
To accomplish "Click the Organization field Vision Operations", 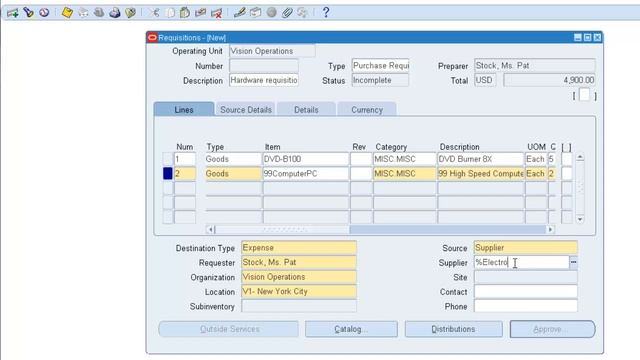I will click(x=299, y=277).
